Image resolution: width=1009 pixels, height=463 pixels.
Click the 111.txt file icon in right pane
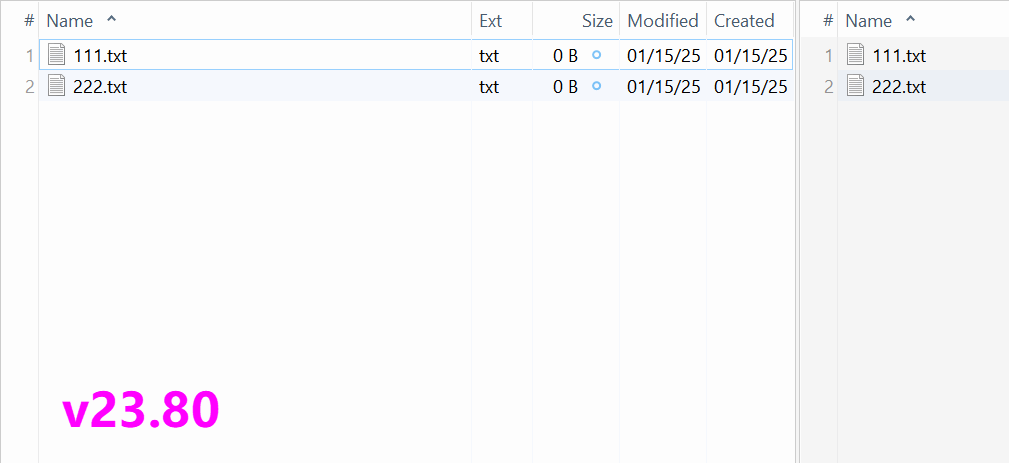[x=856, y=56]
